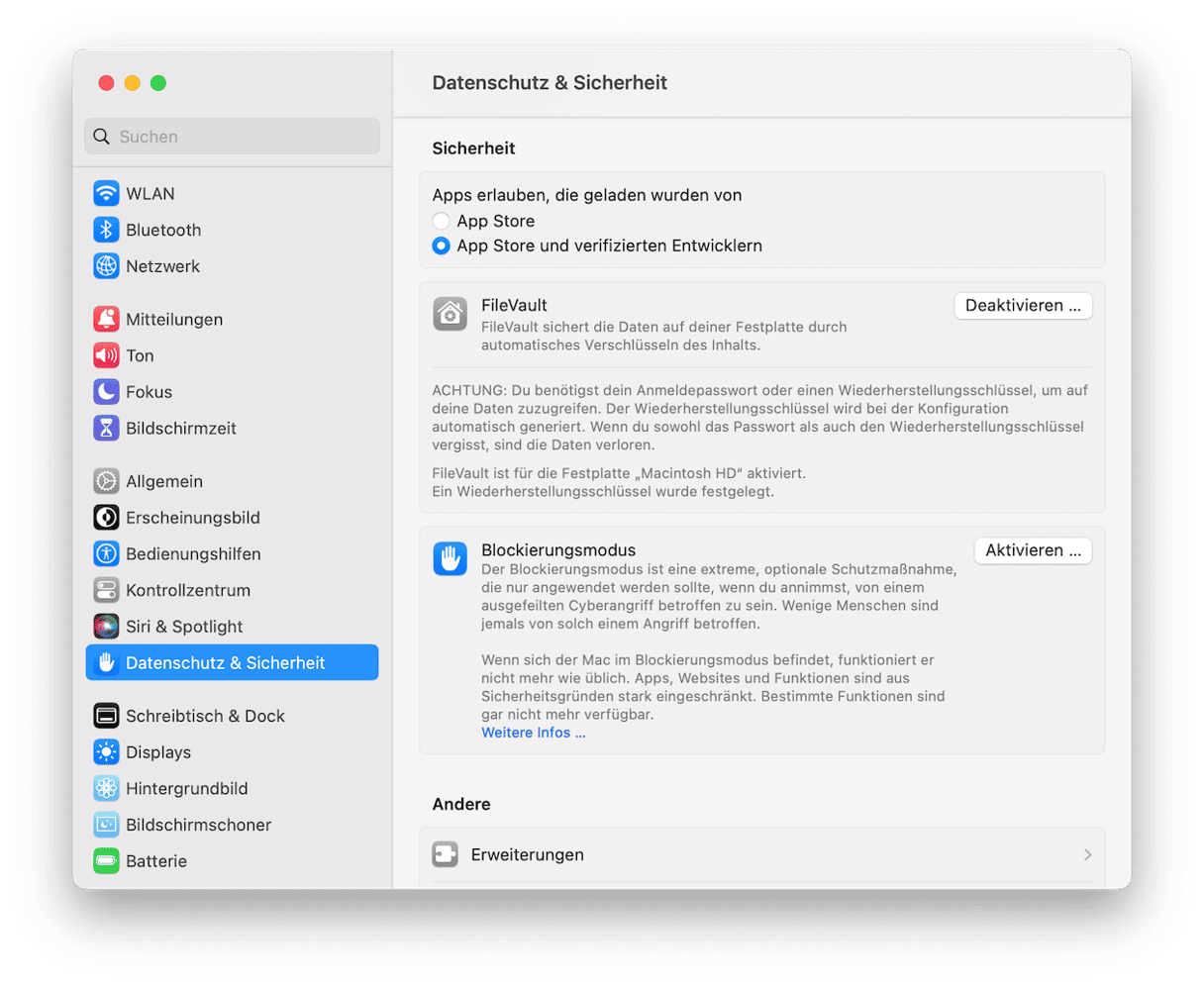Click the Siri & Spotlight icon
Image resolution: width=1204 pixels, height=985 pixels.
coord(106,627)
